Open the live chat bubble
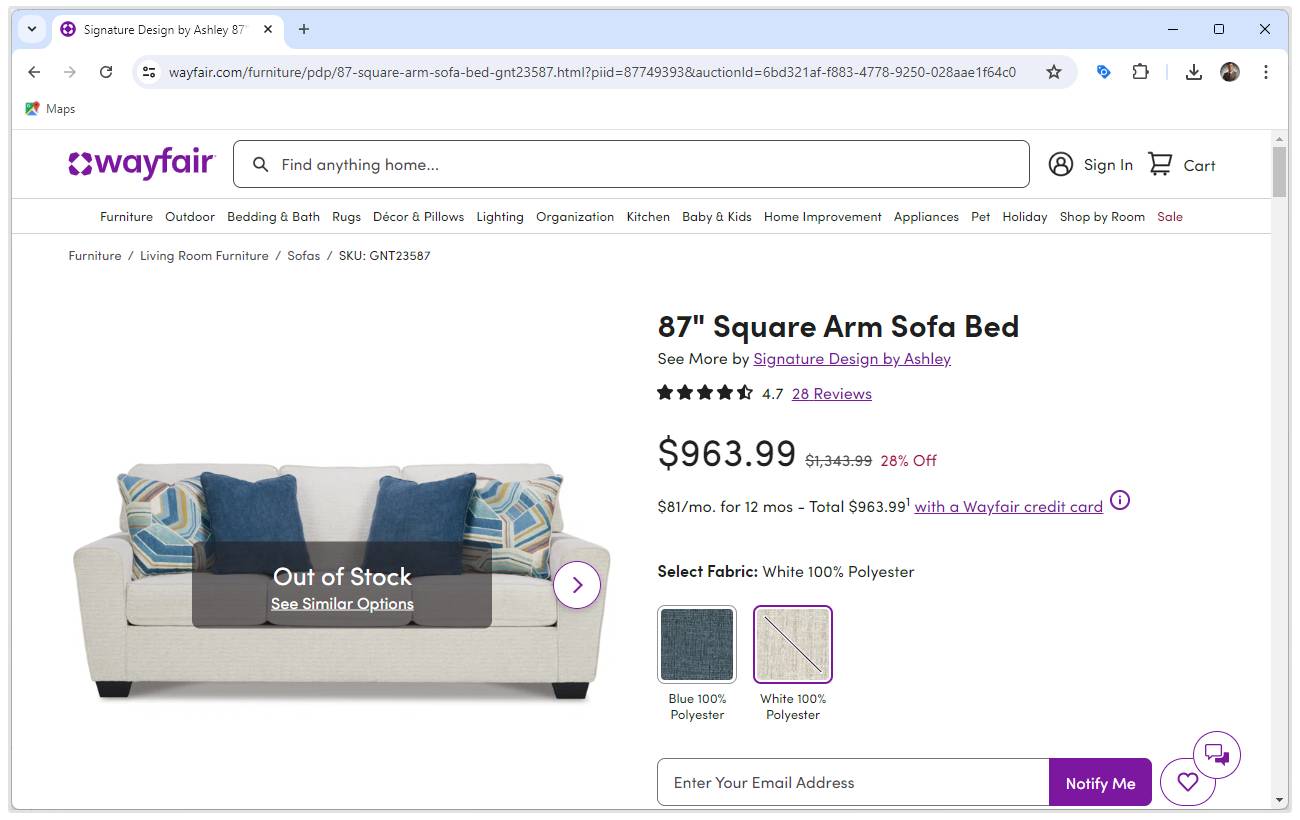This screenshot has width=1300, height=820. [1216, 755]
